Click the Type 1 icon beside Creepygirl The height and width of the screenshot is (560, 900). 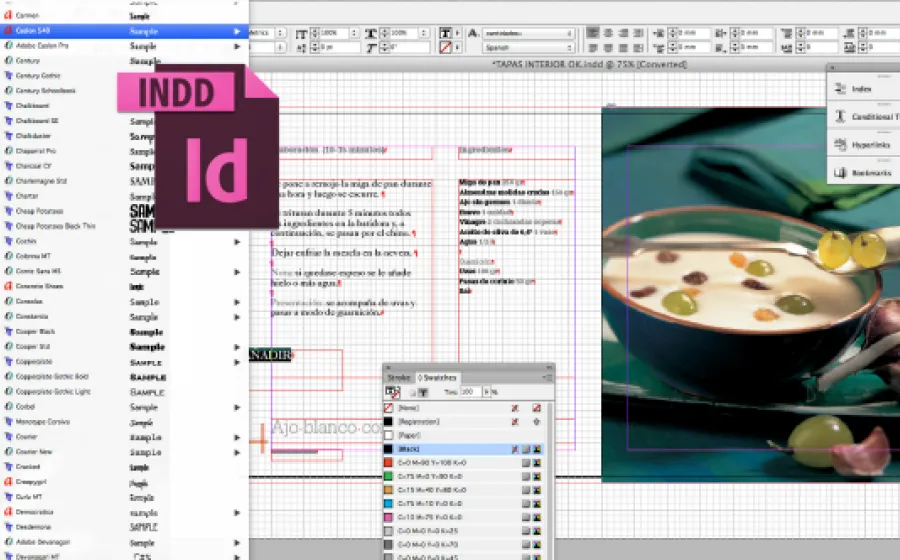[x=8, y=482]
